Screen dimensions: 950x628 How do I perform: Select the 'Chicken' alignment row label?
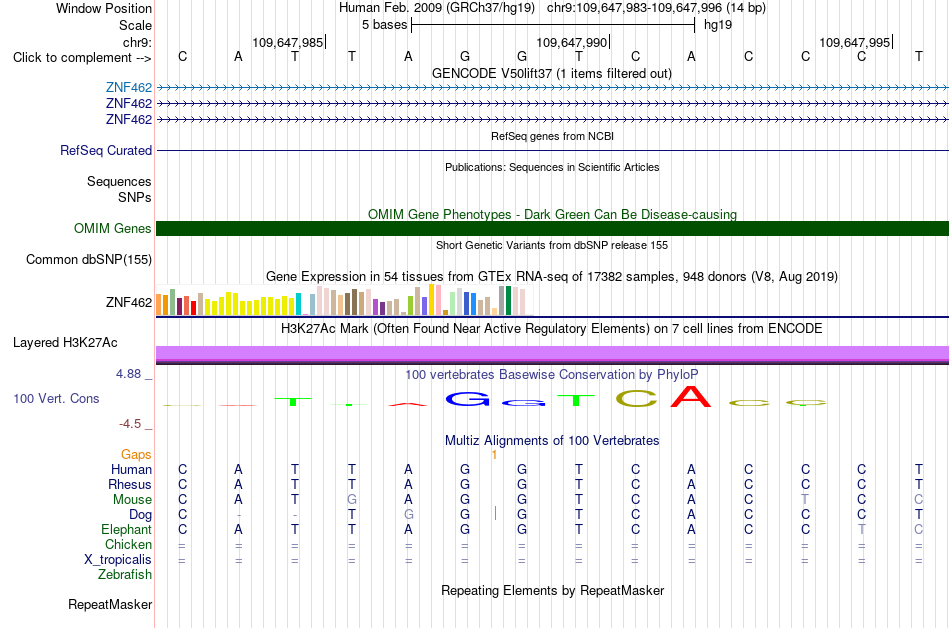[x=128, y=544]
